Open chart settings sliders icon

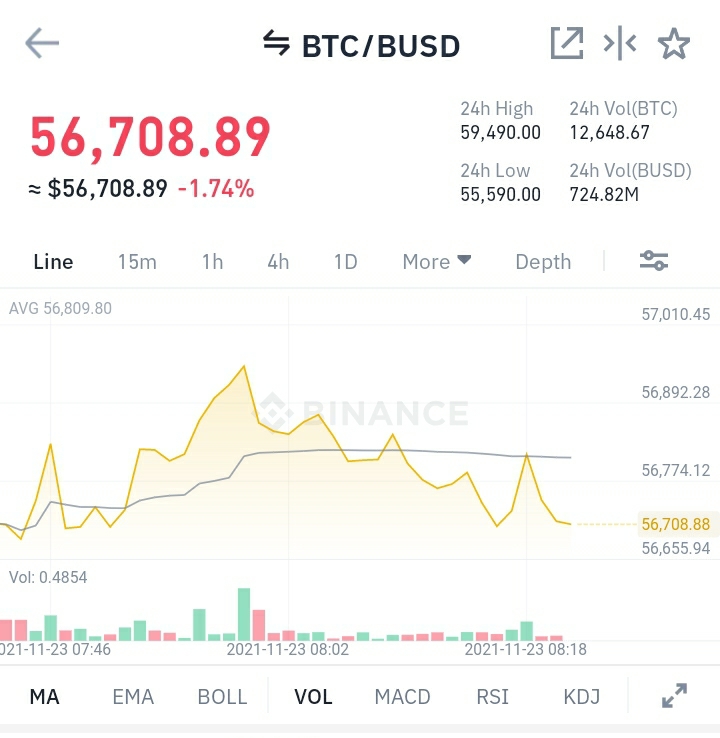(x=654, y=261)
